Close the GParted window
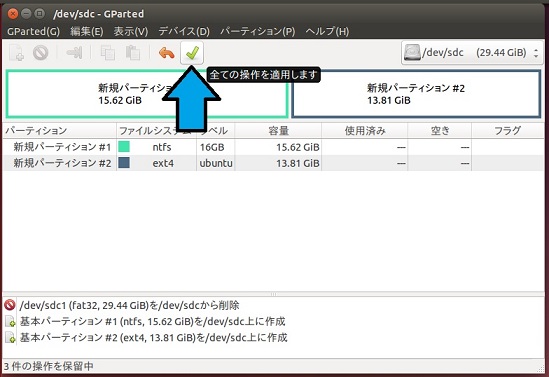 13,14
